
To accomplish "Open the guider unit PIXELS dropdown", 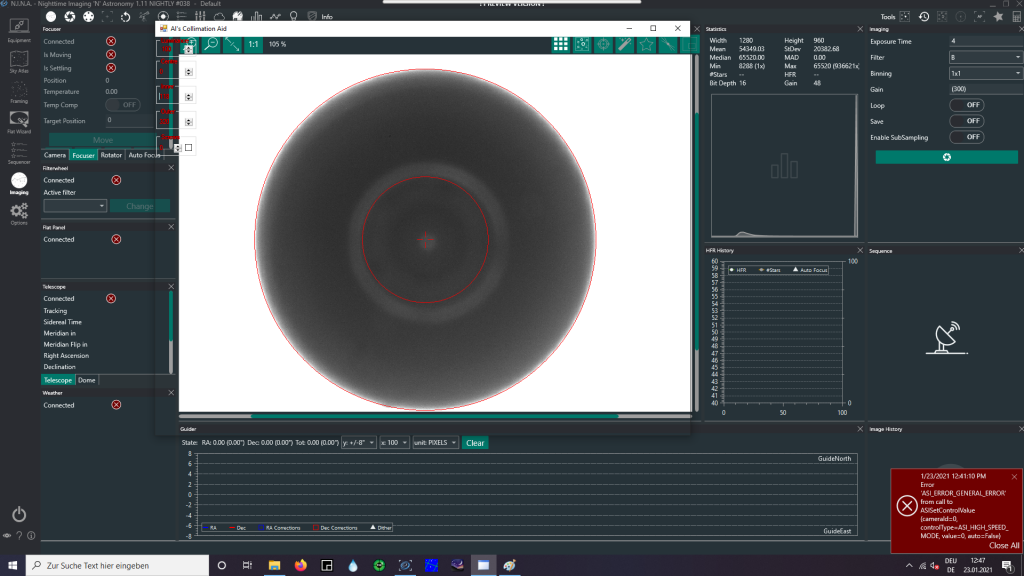I will pyautogui.click(x=435, y=443).
